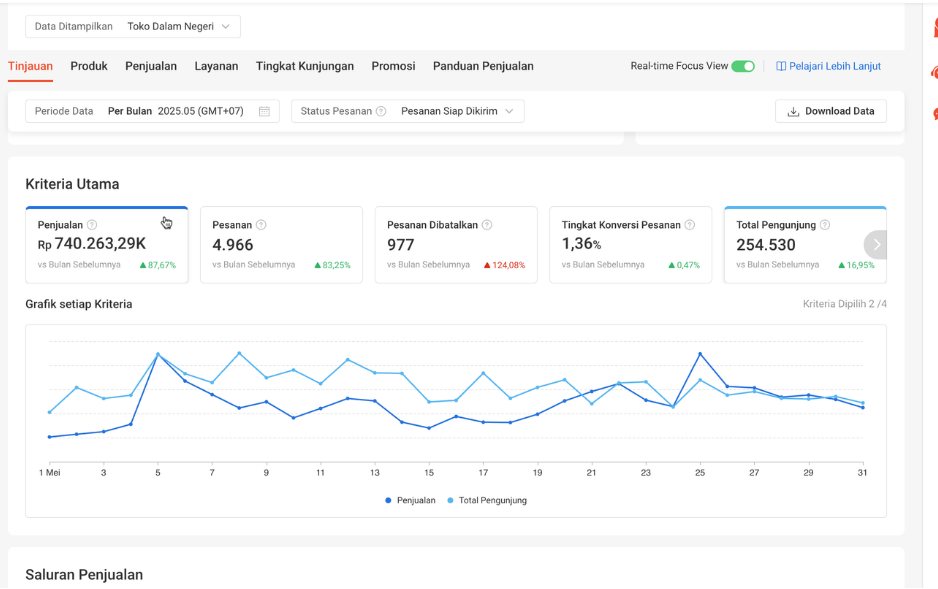The width and height of the screenshot is (938, 589).
Task: Click the help icon beside Tingkat Konversi Pesanan
Action: point(690,225)
